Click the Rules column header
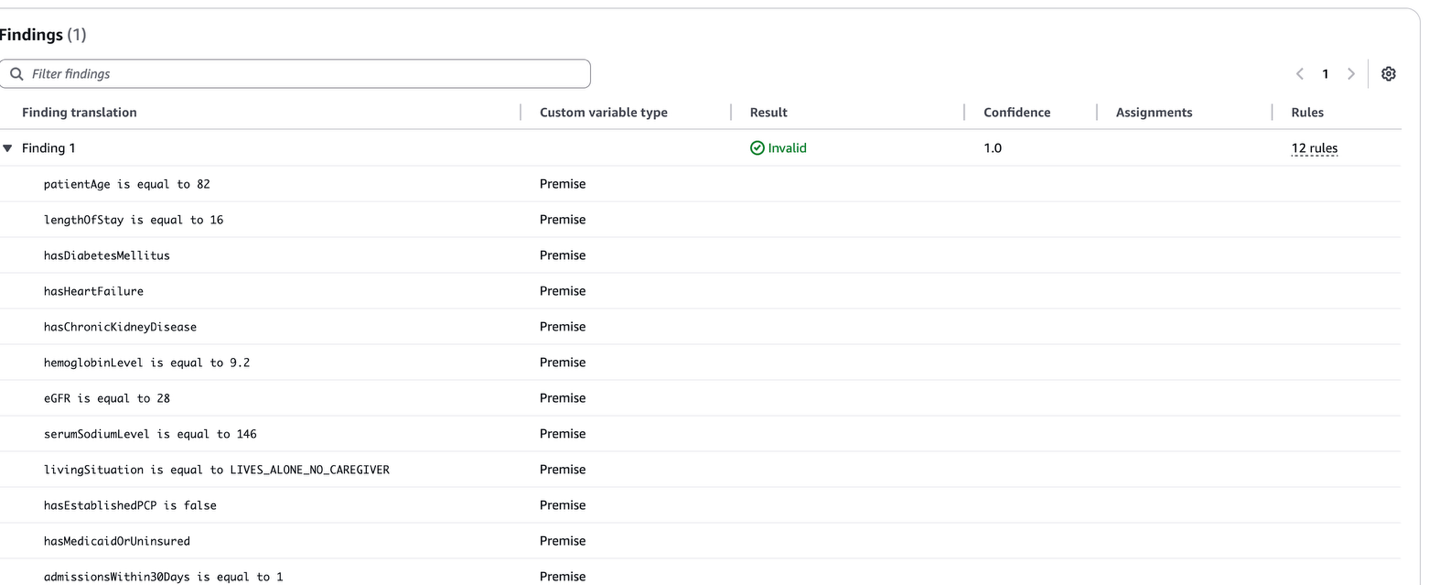The height and width of the screenshot is (585, 1429). click(x=1307, y=112)
